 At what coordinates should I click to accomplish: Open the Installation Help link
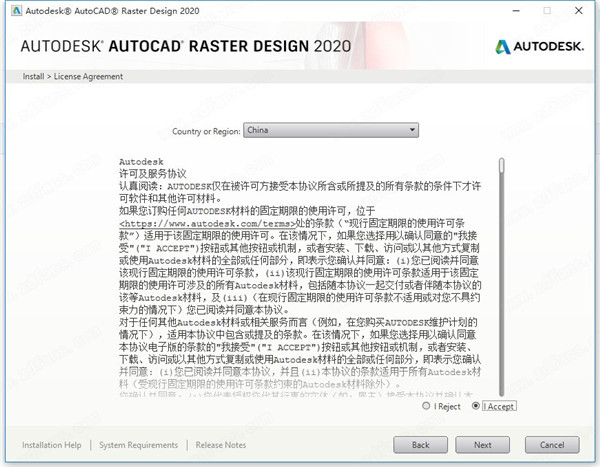52,445
